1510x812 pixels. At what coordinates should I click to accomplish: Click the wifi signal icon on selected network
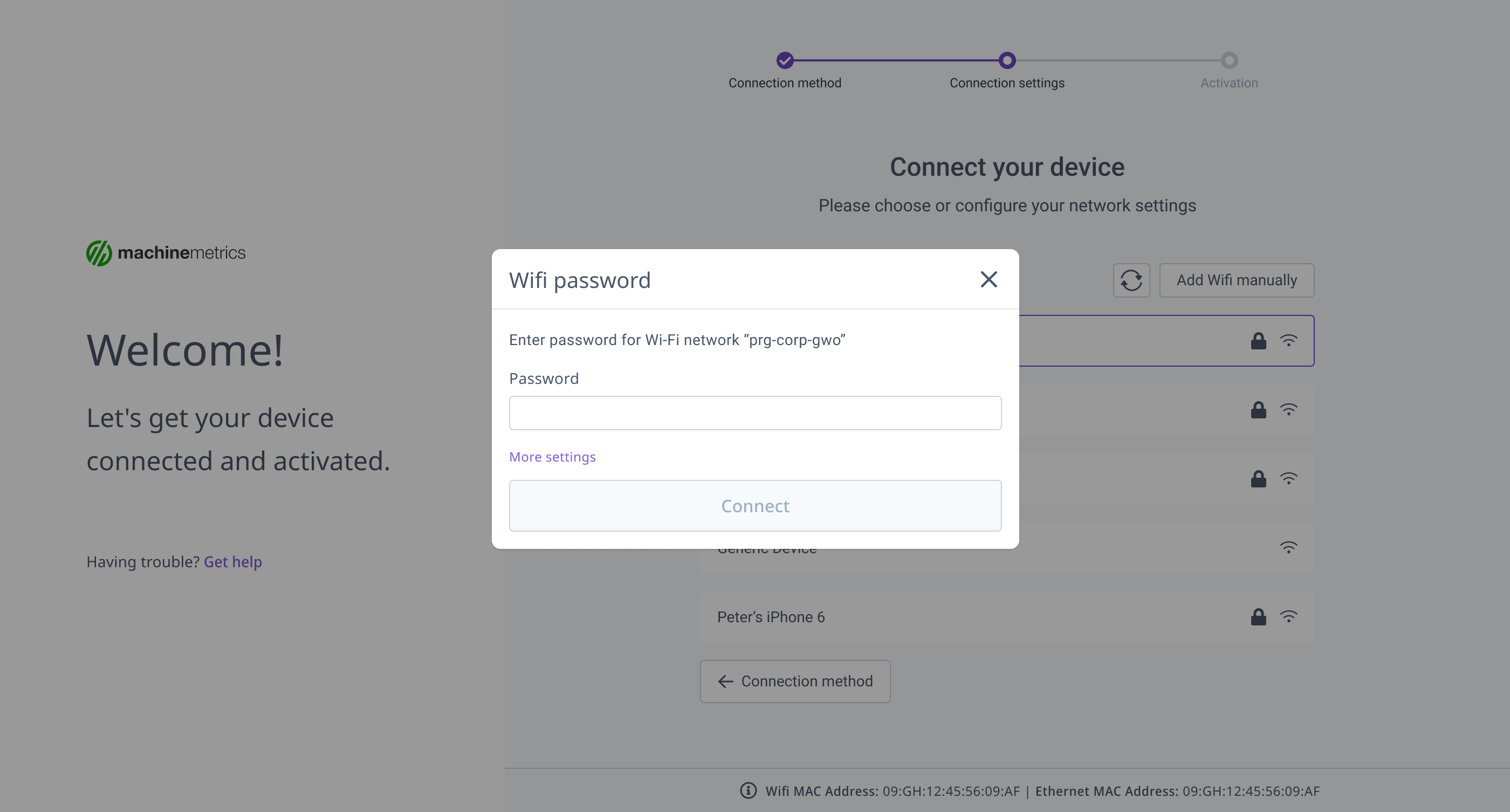1288,341
